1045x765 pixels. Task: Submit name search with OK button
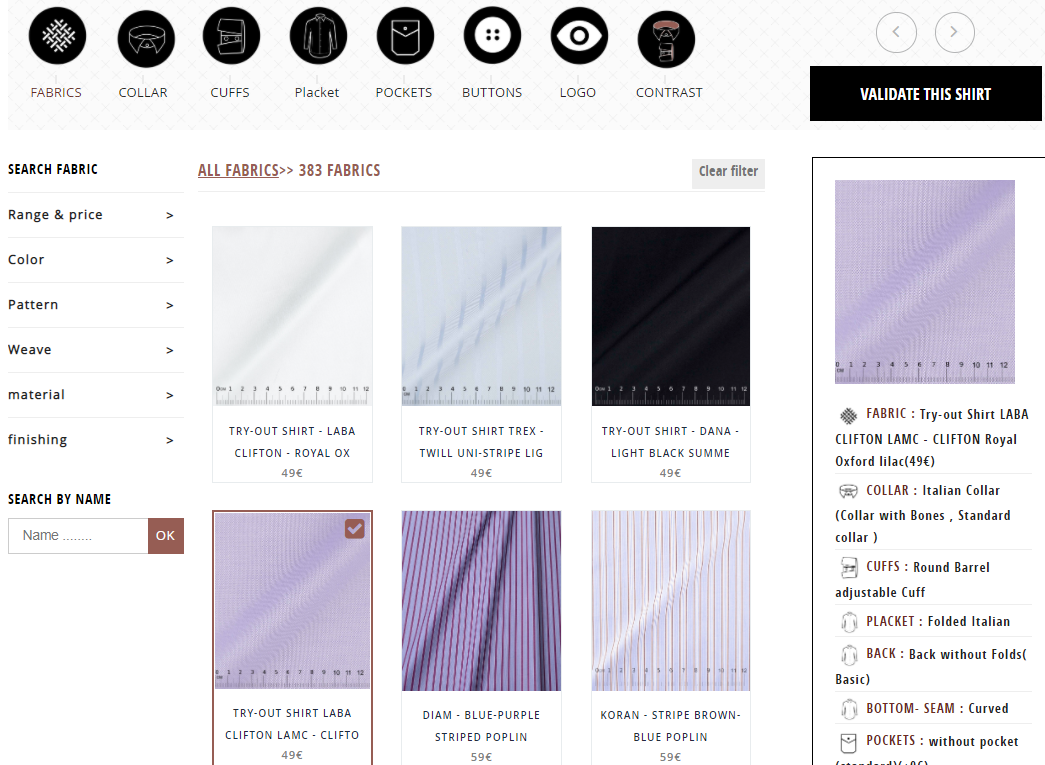165,536
